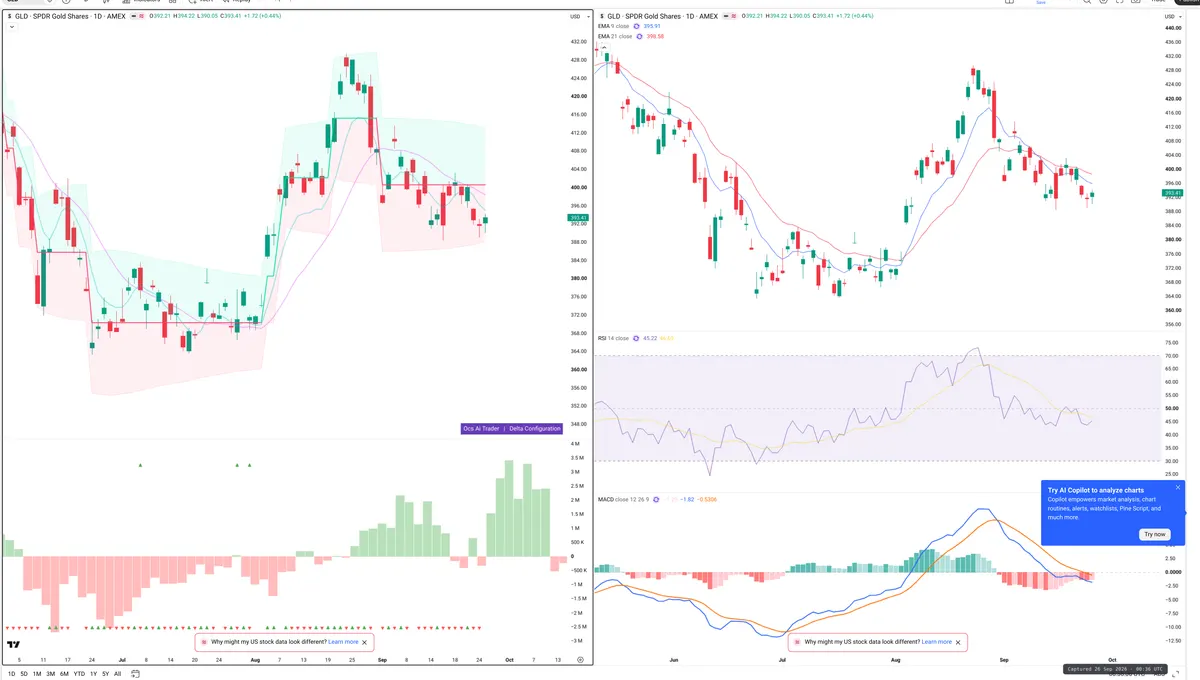This screenshot has height=680, width=1200.
Task: Select the 1Y time range
Action: (x=93, y=674)
